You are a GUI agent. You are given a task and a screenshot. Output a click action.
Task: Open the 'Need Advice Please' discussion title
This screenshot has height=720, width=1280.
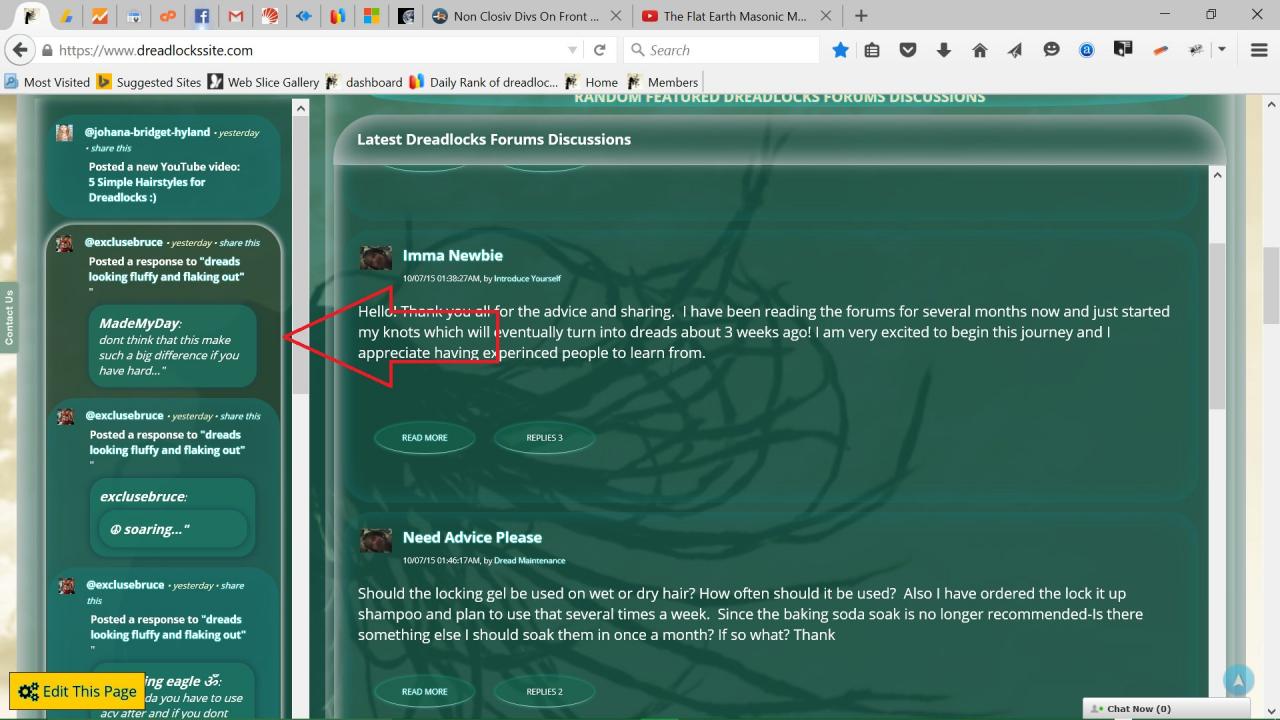tap(472, 537)
